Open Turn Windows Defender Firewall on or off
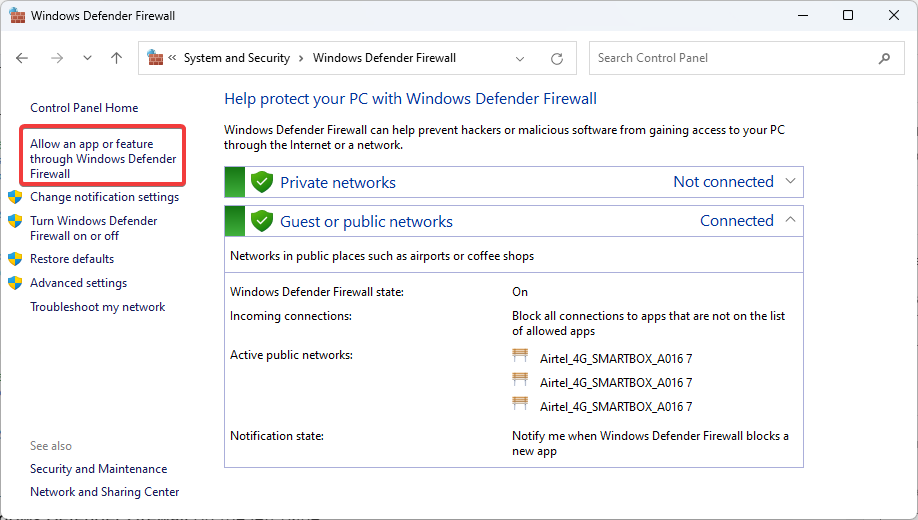This screenshot has width=918, height=520. coord(94,228)
